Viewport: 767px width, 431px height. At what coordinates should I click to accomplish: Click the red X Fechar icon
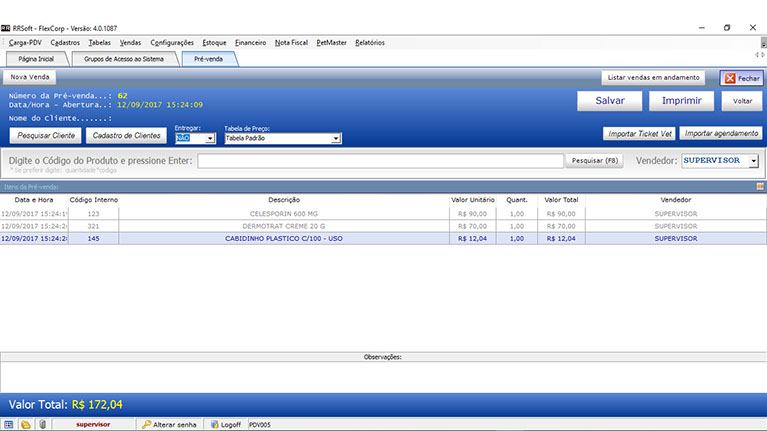[x=729, y=78]
